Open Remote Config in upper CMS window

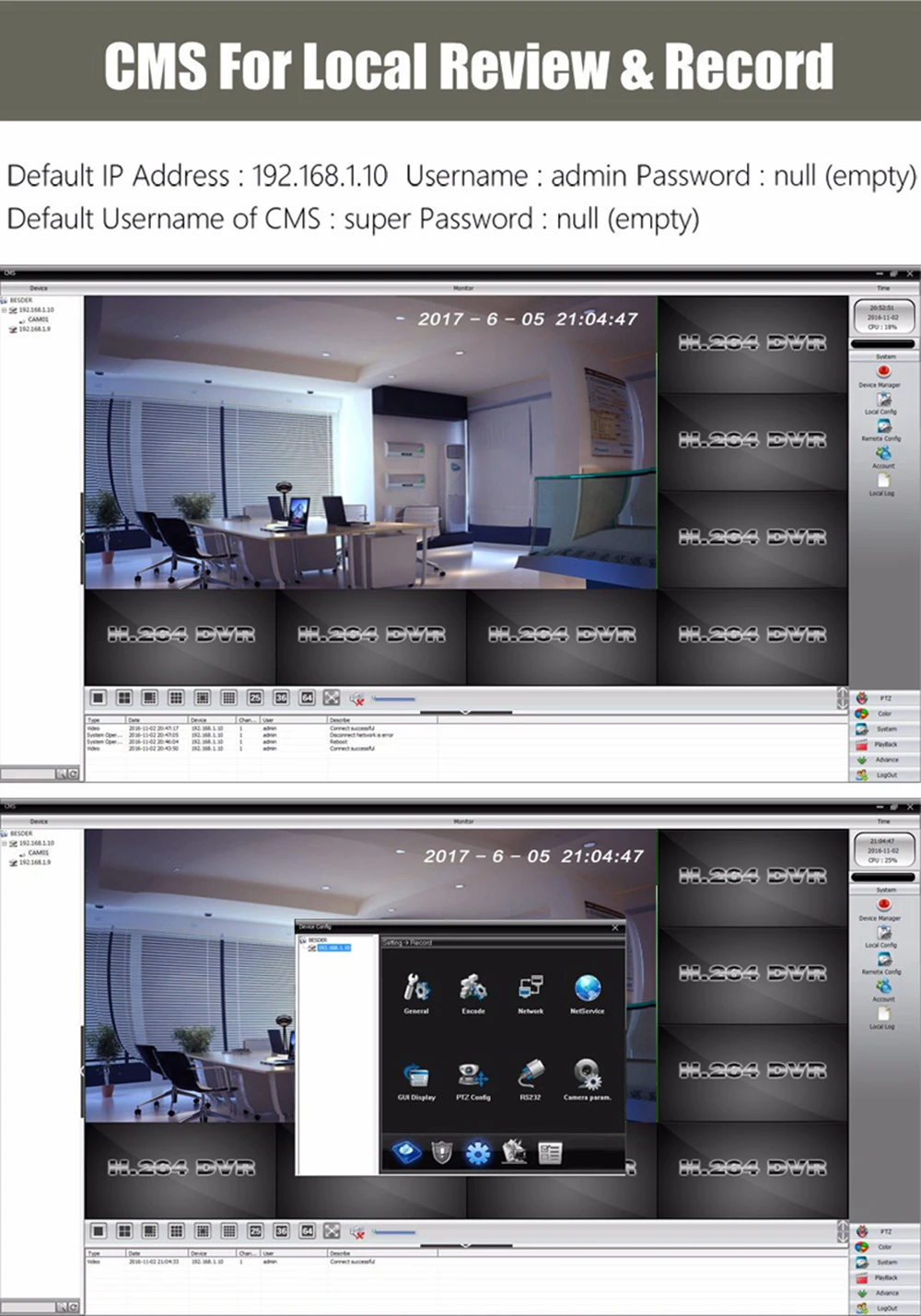tap(882, 430)
